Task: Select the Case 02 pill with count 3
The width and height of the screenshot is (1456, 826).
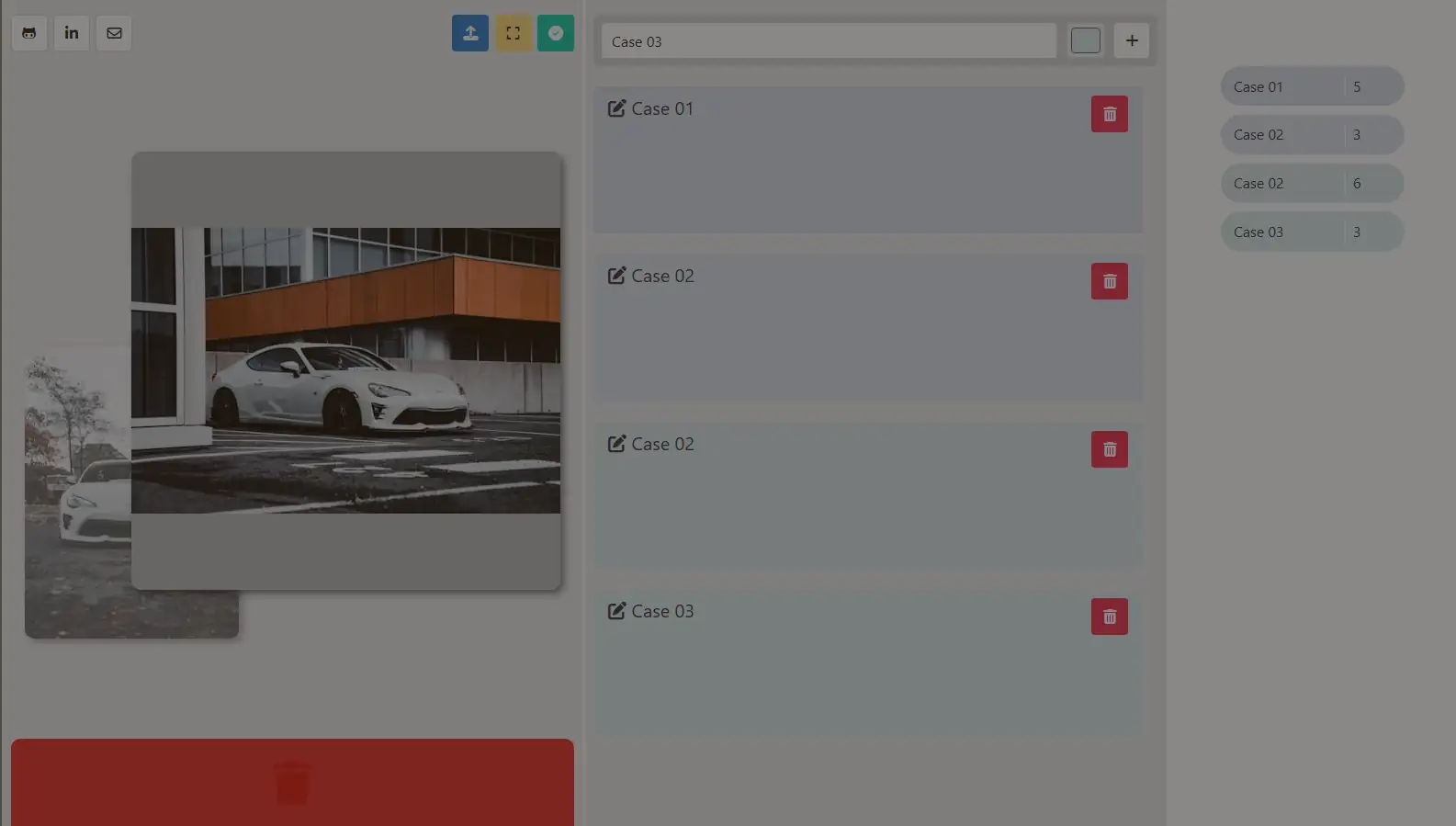Action: pyautogui.click(x=1312, y=135)
